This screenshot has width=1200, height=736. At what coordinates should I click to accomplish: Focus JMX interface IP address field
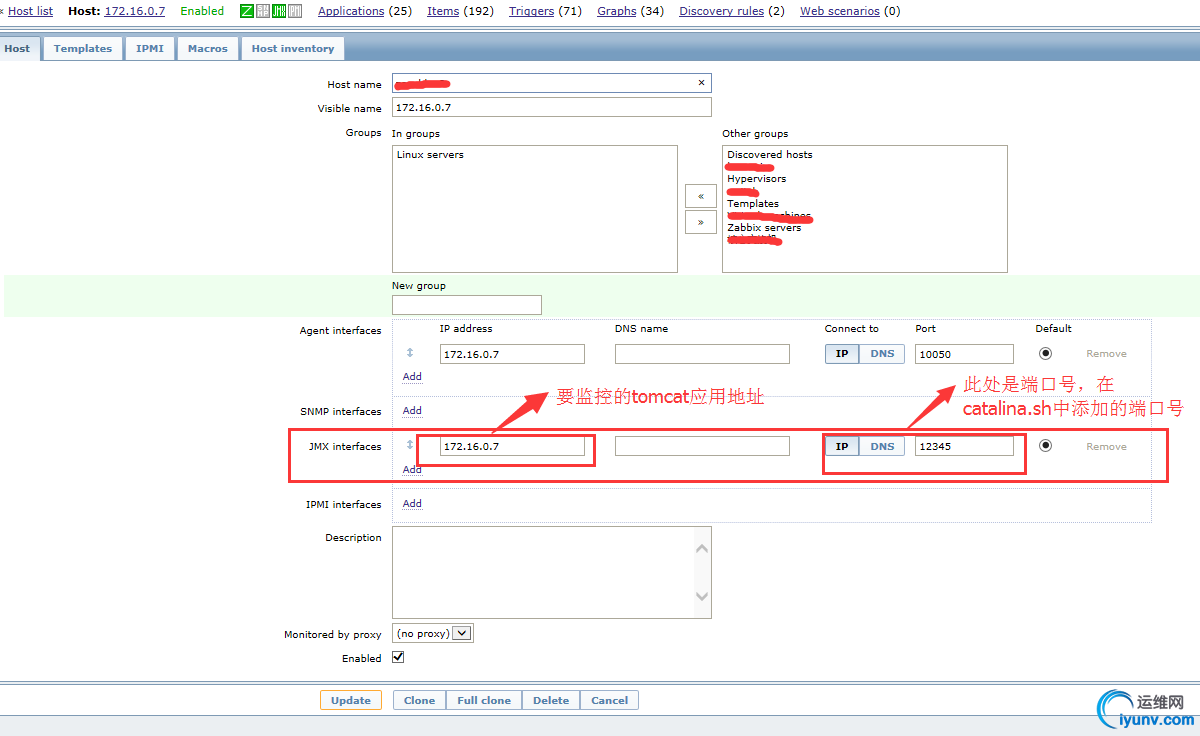[x=512, y=447]
